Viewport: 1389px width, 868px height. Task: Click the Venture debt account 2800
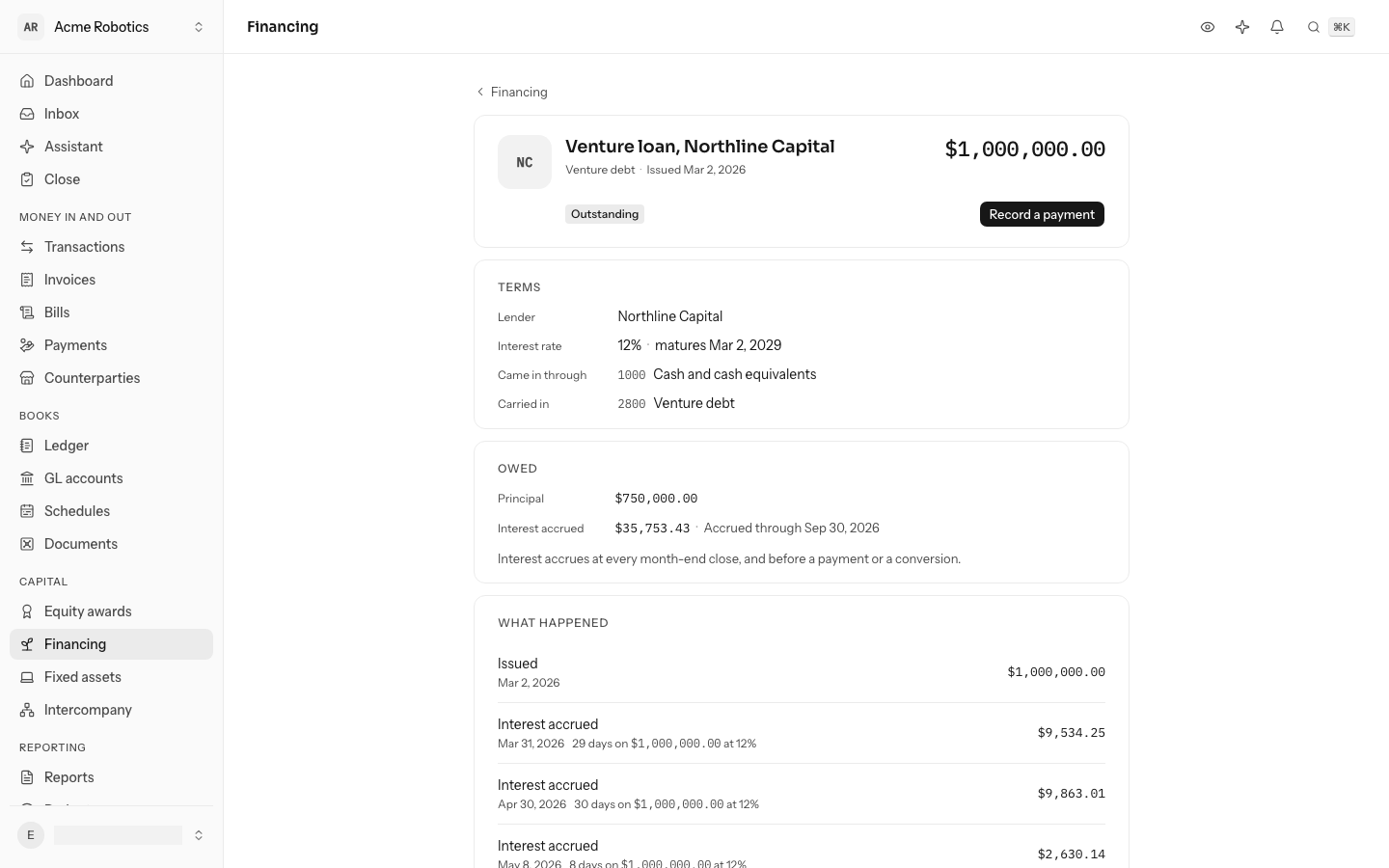click(676, 403)
